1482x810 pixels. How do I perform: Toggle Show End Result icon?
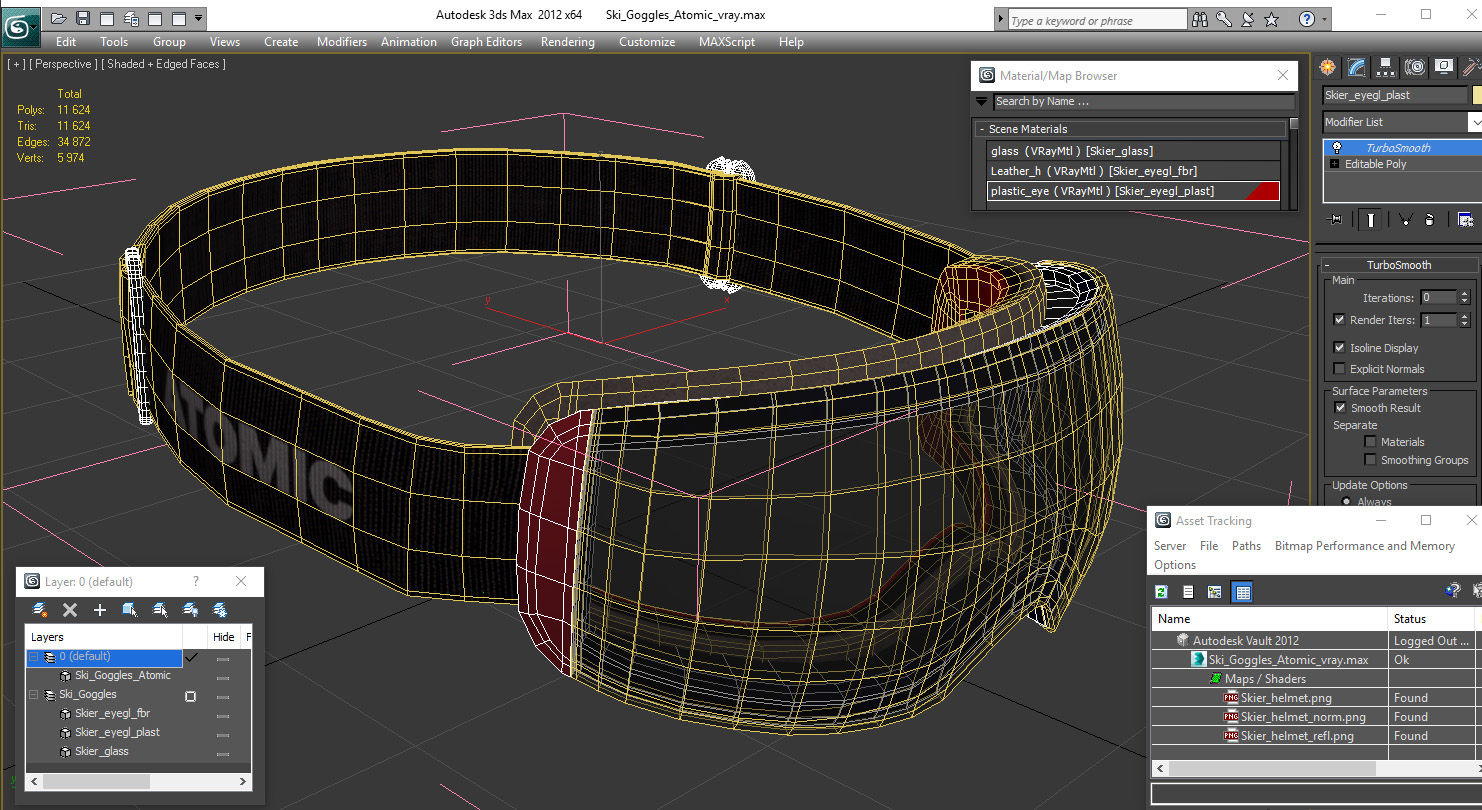point(1370,220)
